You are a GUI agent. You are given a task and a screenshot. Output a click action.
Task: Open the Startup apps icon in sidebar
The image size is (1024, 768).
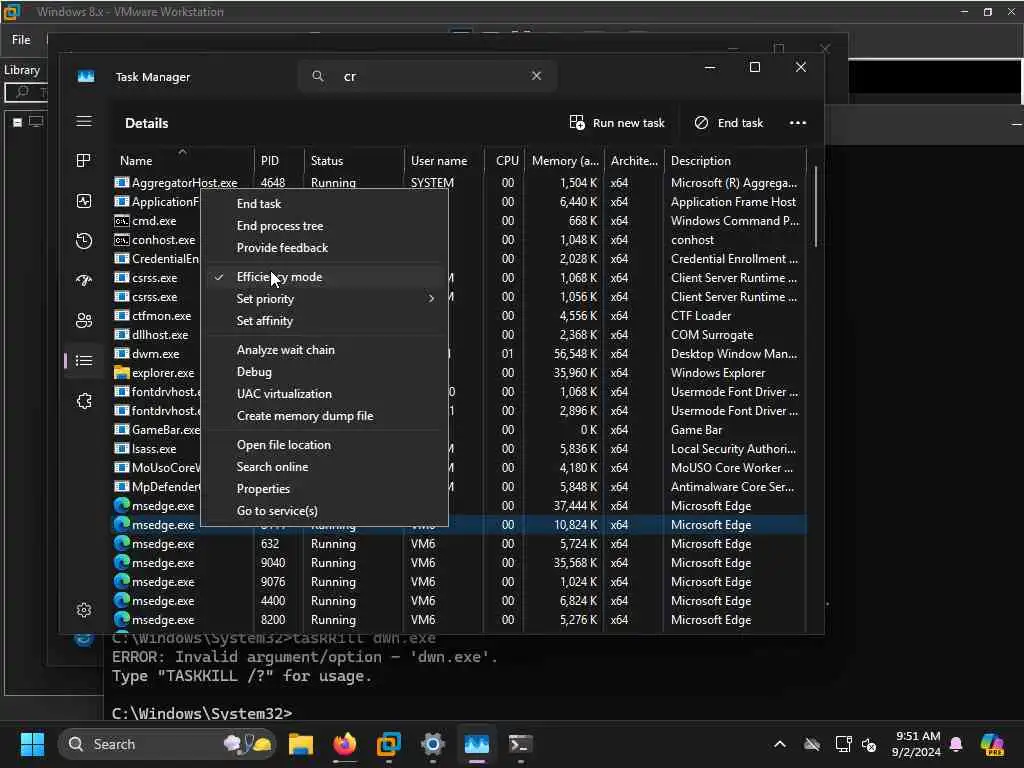pos(84,281)
